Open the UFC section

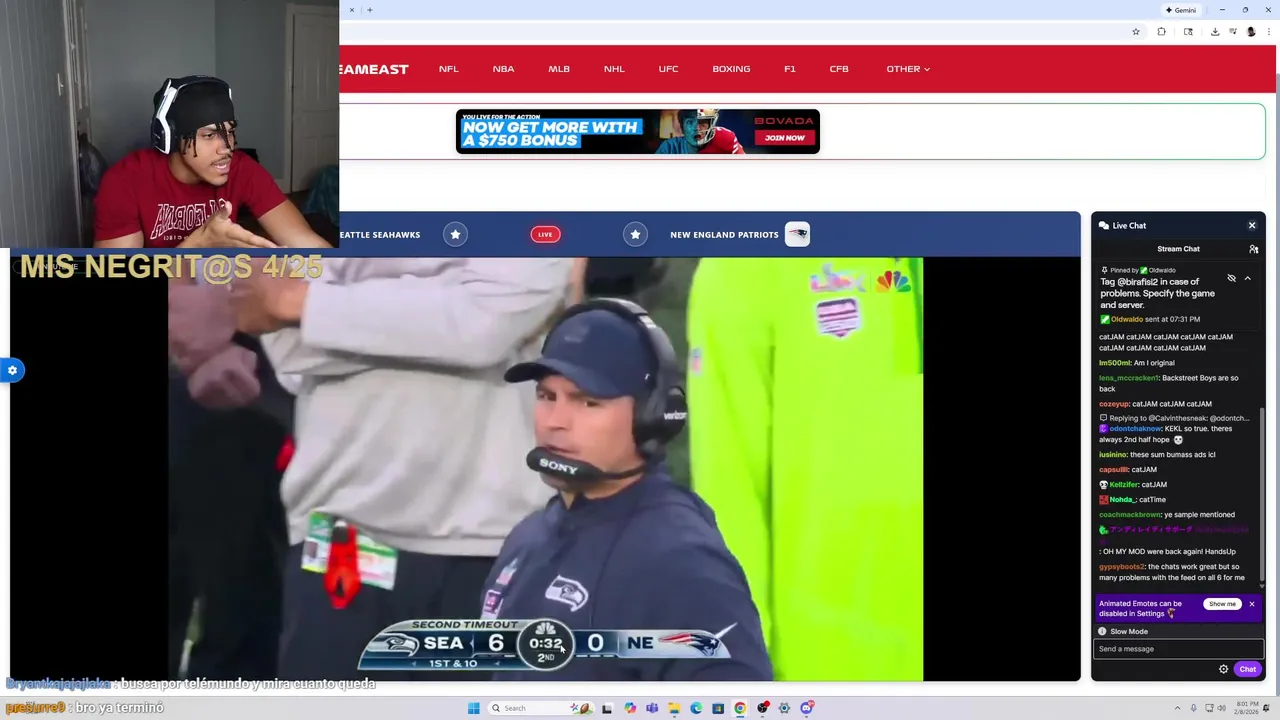(x=668, y=69)
